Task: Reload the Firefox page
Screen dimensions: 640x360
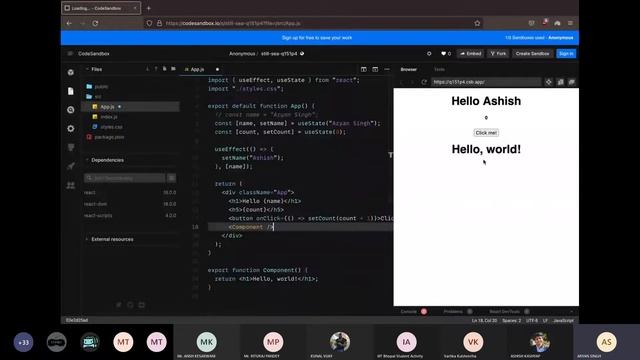Action: point(95,23)
